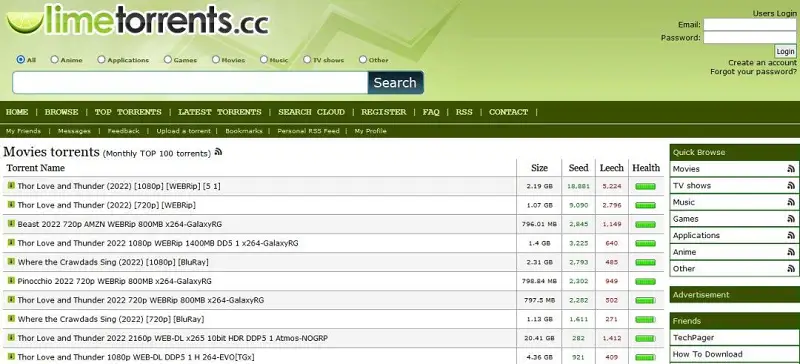Viewport: 800px width, 364px height.
Task: Open SEARCH CLOUD in the navigation bar
Action: (312, 112)
